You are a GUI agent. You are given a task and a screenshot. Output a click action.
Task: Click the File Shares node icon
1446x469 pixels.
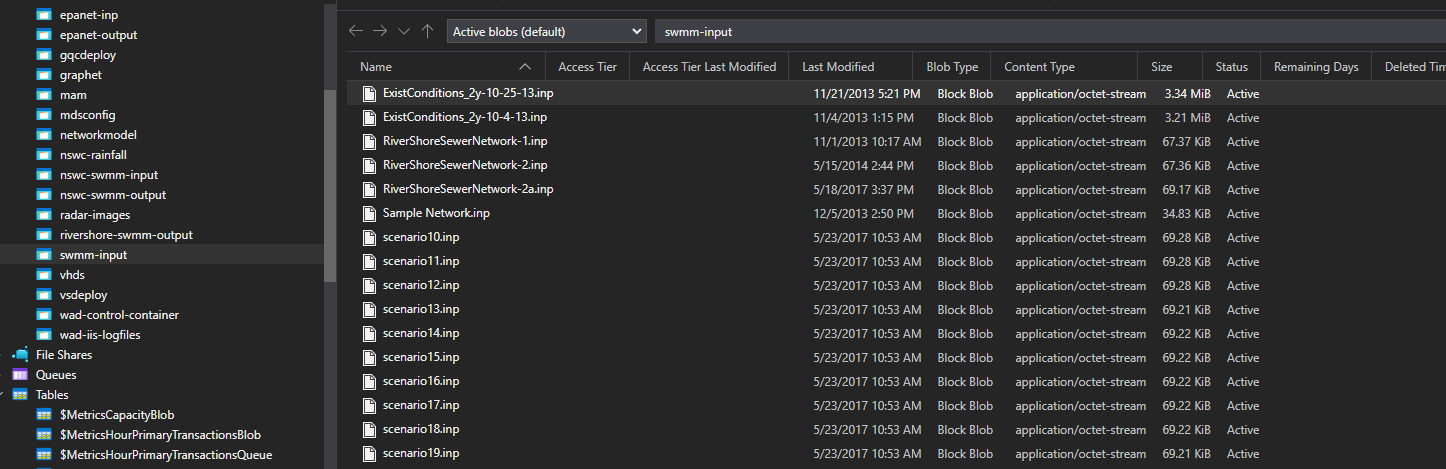(20, 355)
